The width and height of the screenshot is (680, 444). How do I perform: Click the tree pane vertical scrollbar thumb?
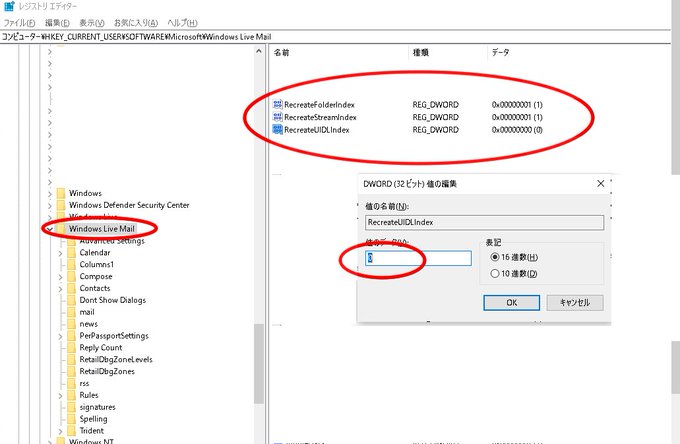tap(259, 363)
